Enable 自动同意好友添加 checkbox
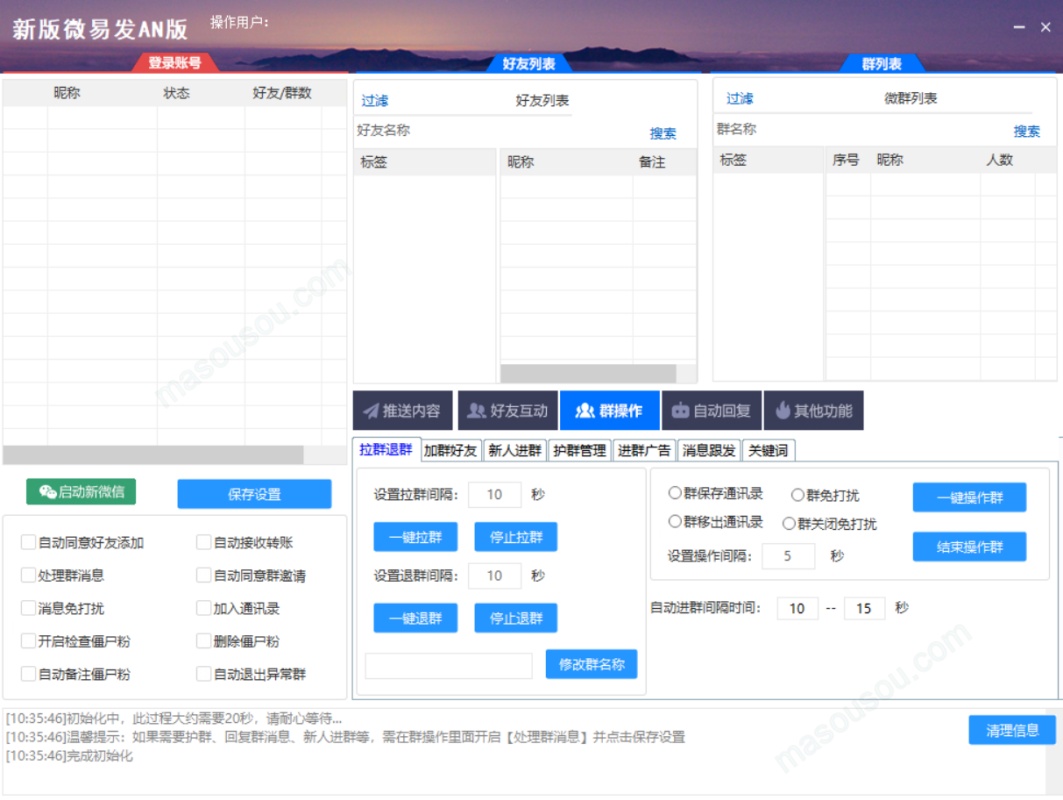Image resolution: width=1063 pixels, height=800 pixels. (28, 542)
